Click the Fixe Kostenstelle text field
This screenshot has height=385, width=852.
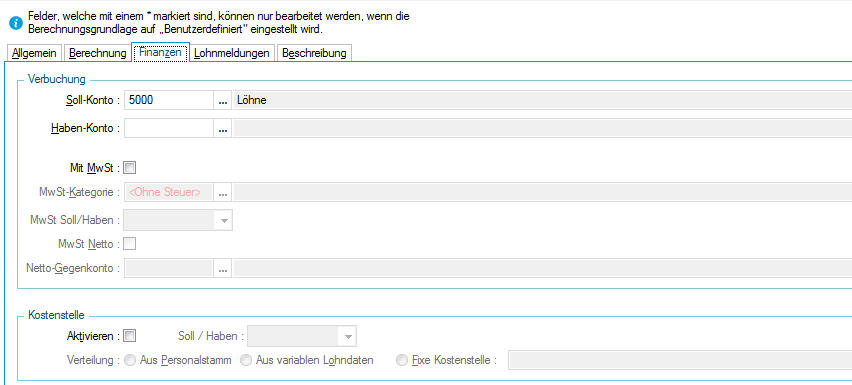[680, 360]
